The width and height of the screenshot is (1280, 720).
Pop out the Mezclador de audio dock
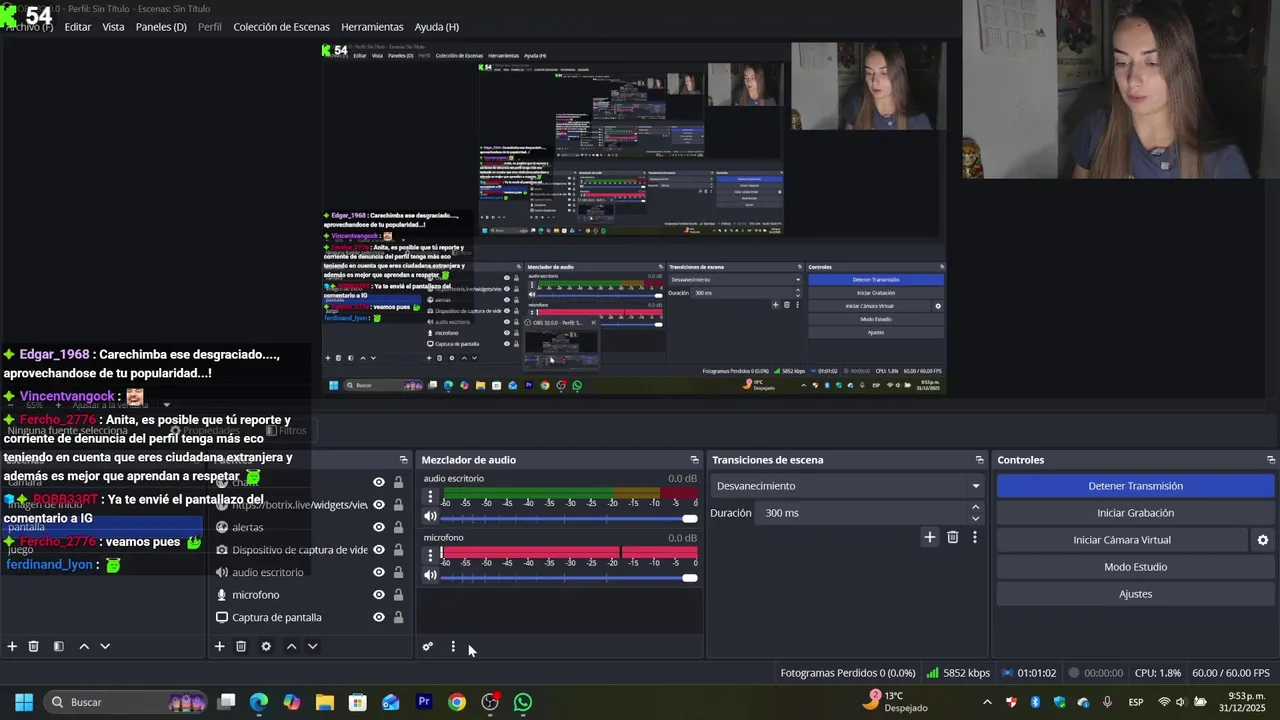click(x=694, y=460)
